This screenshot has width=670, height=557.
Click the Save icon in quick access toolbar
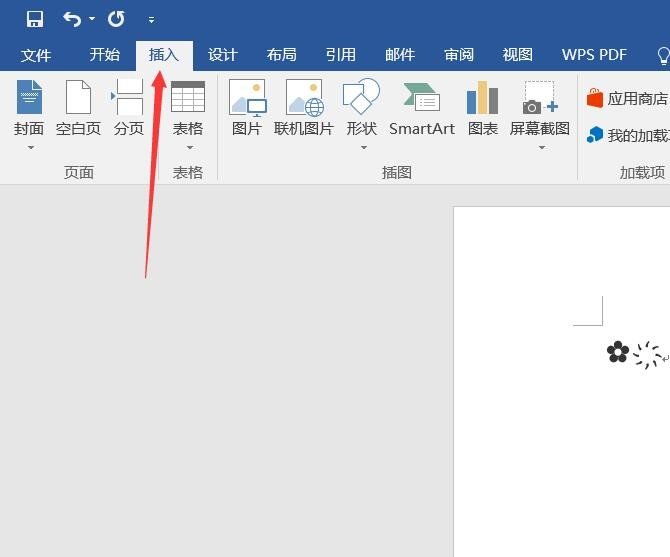pyautogui.click(x=35, y=19)
